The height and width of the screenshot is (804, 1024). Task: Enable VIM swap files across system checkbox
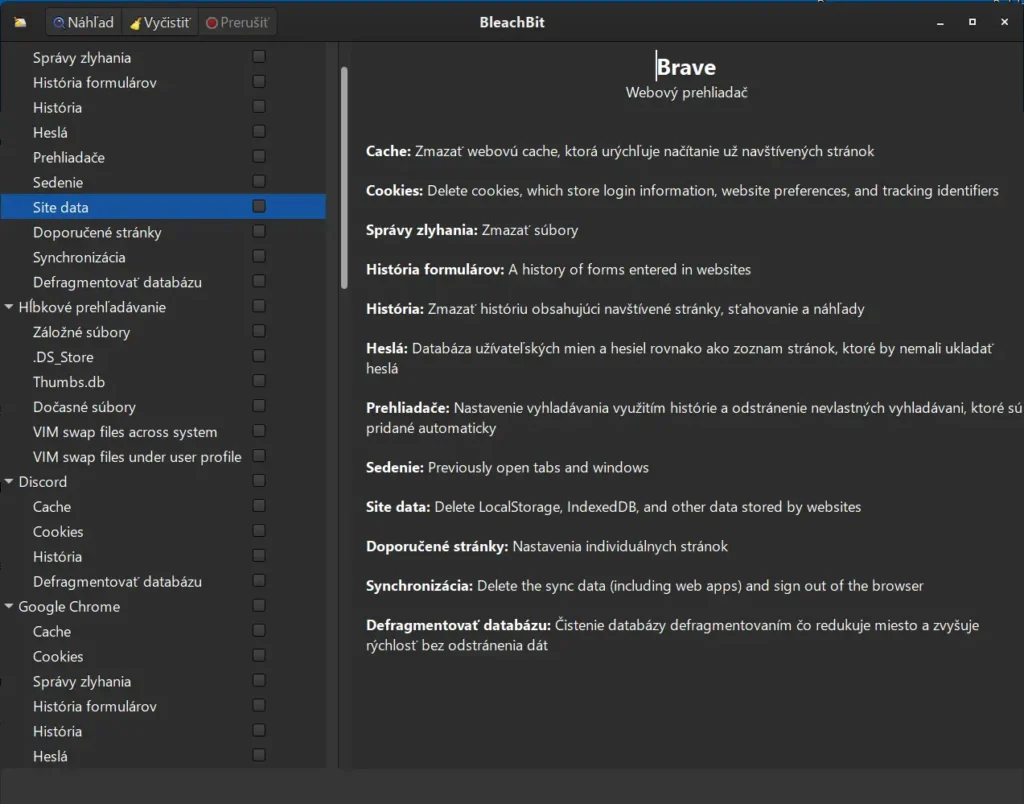tap(259, 431)
